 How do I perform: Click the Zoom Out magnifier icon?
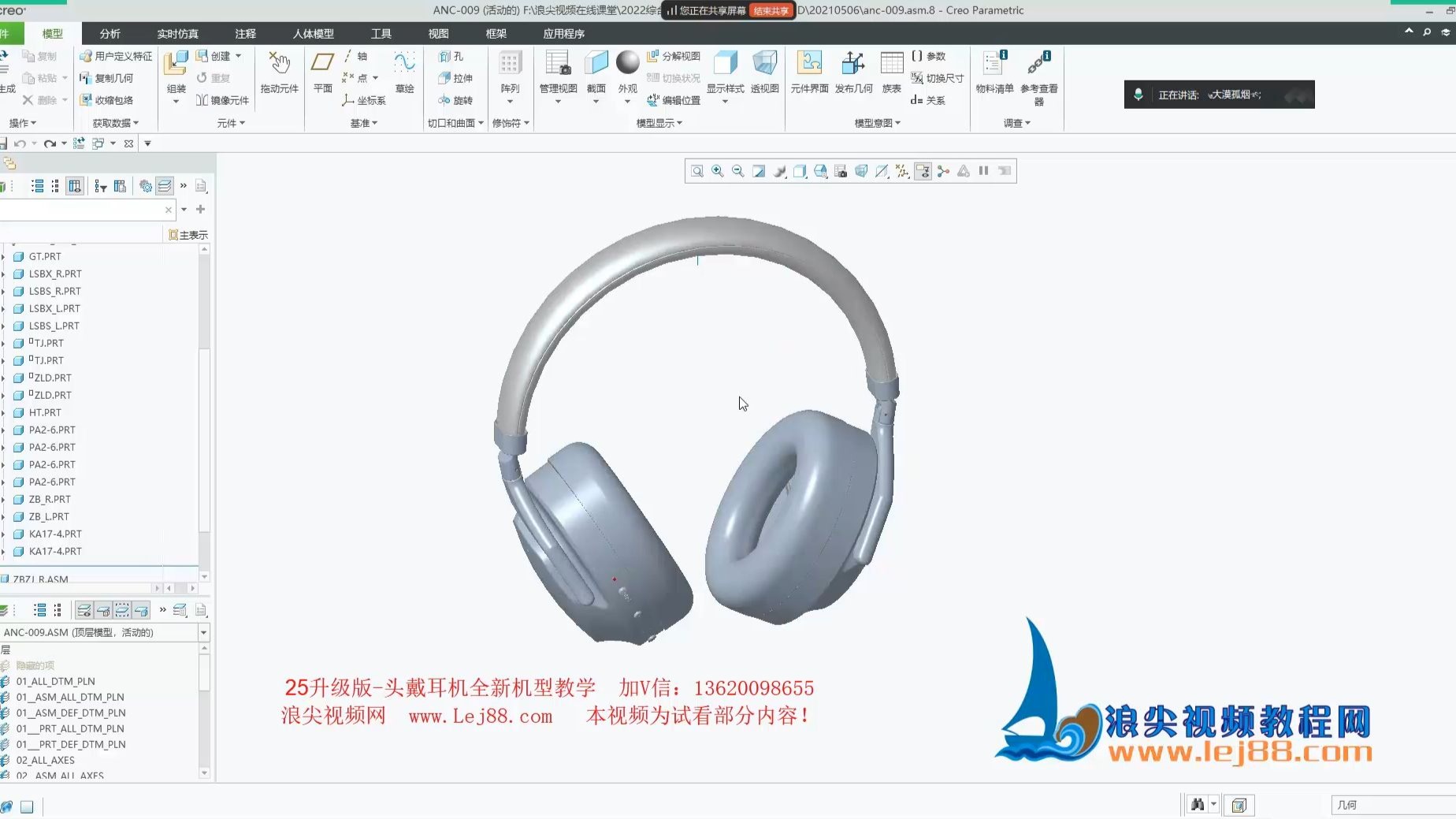click(x=738, y=171)
